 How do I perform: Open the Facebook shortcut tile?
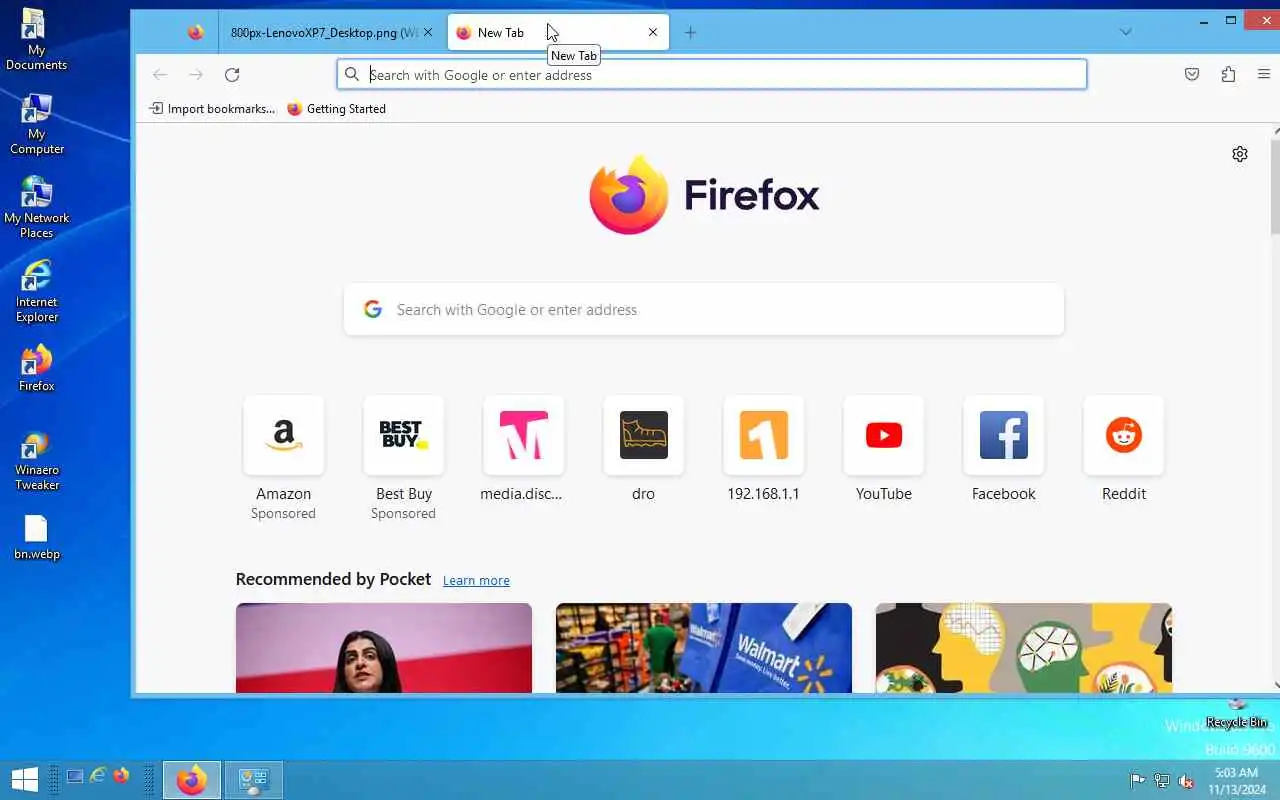coord(1004,435)
